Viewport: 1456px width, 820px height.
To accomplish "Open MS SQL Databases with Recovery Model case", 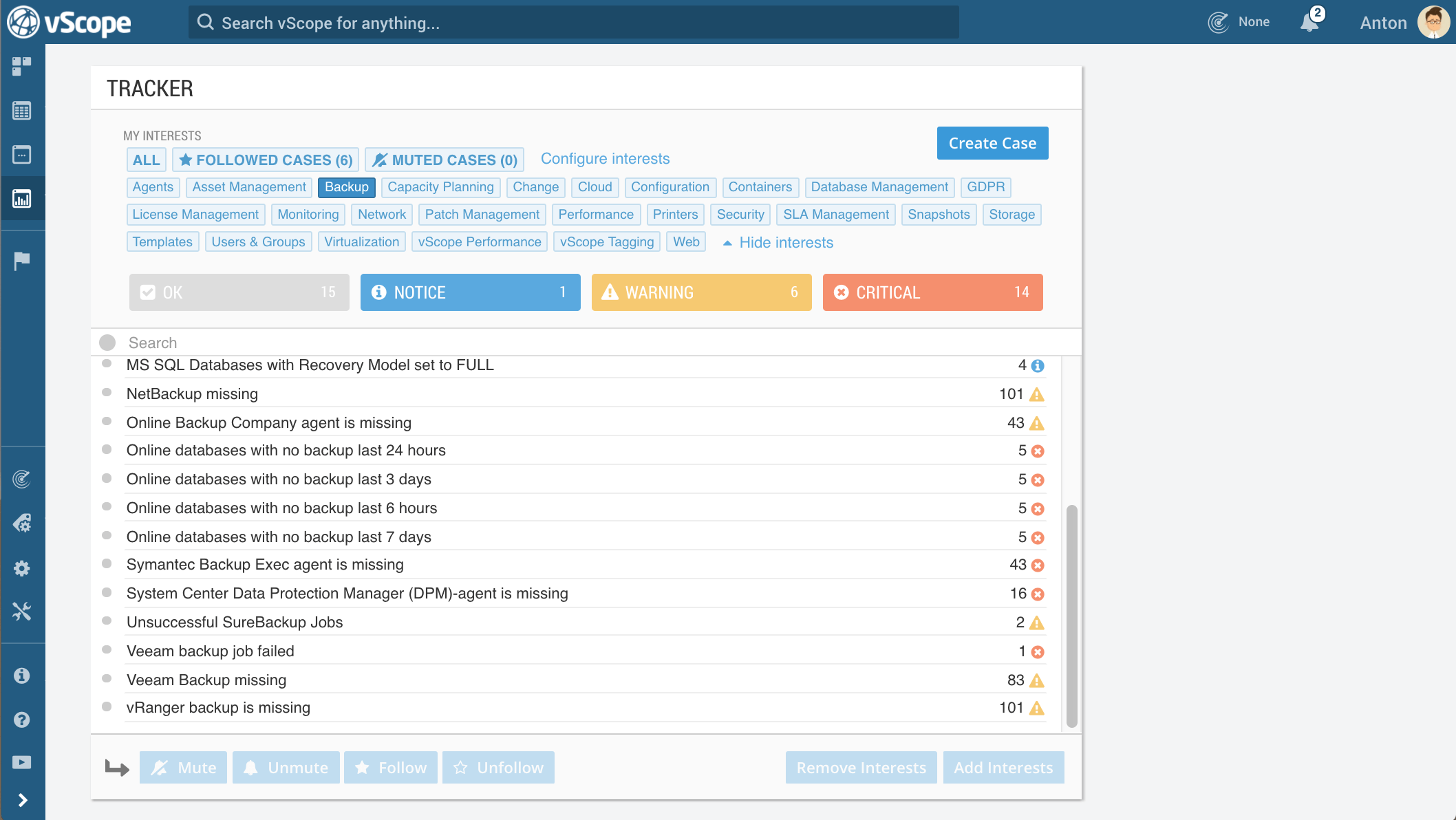I will pos(310,365).
